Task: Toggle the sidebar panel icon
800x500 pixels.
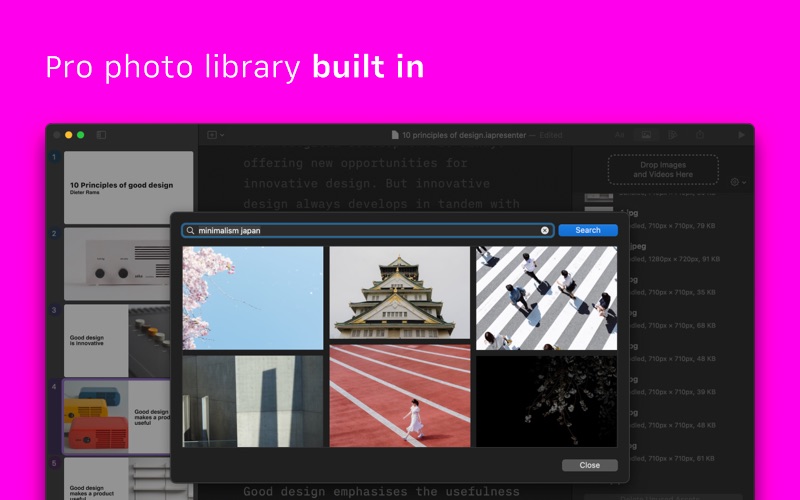Action: (101, 135)
